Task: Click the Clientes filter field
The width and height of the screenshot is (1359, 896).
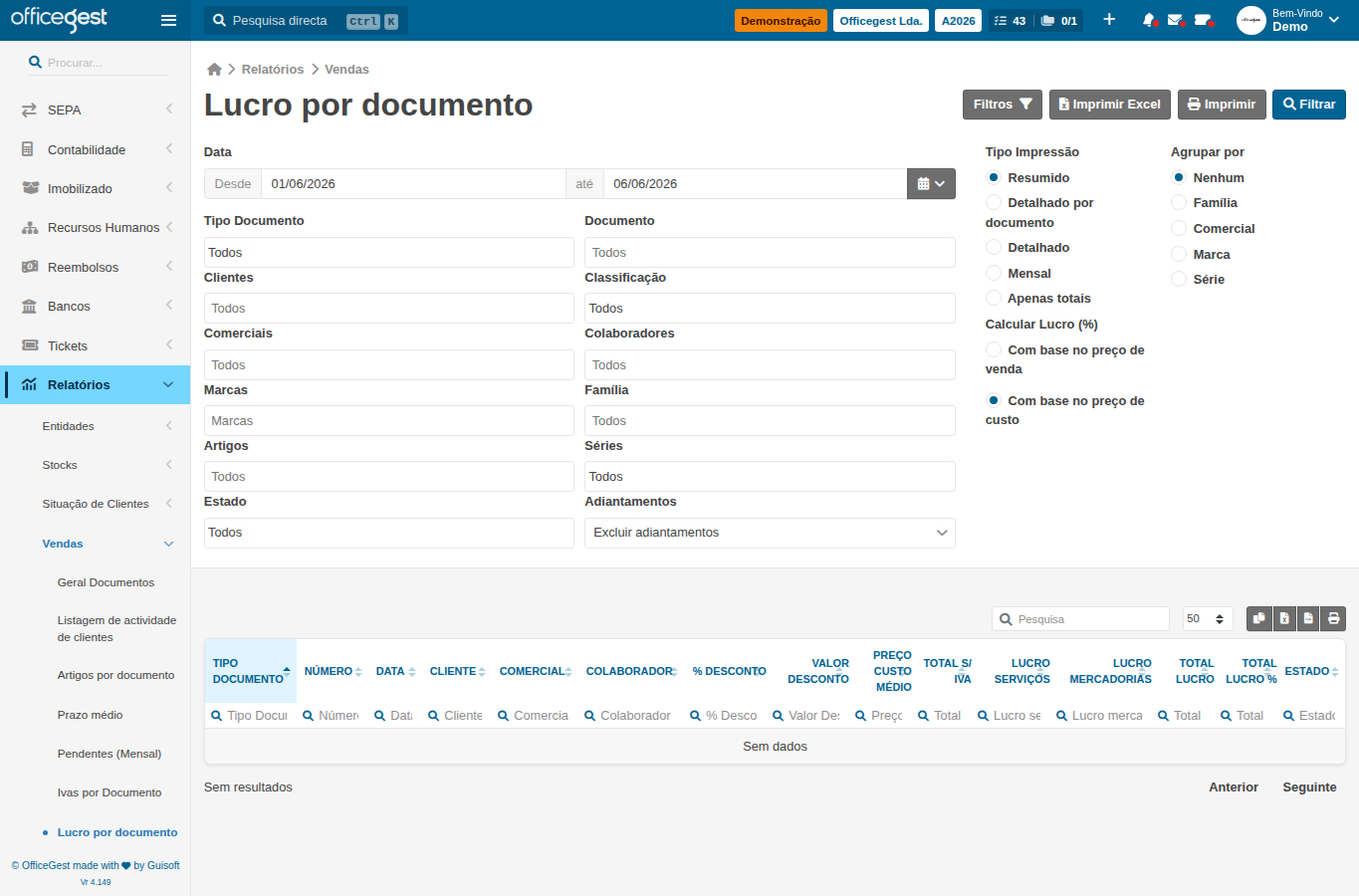Action: 389,309
